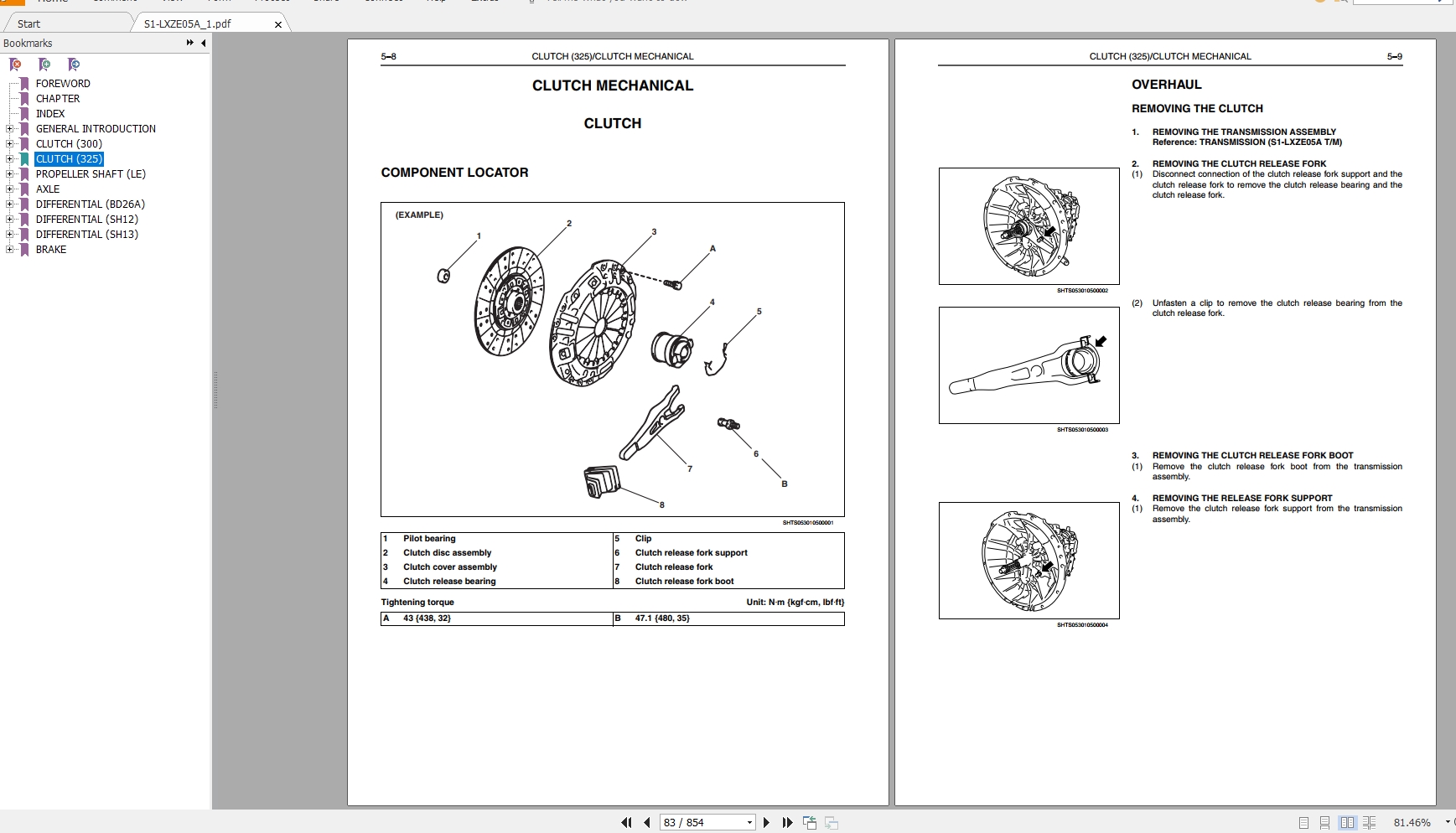Select the highlighted CLUTCH (325) bookmark
Screen dimensions: 1456x833
pos(69,159)
